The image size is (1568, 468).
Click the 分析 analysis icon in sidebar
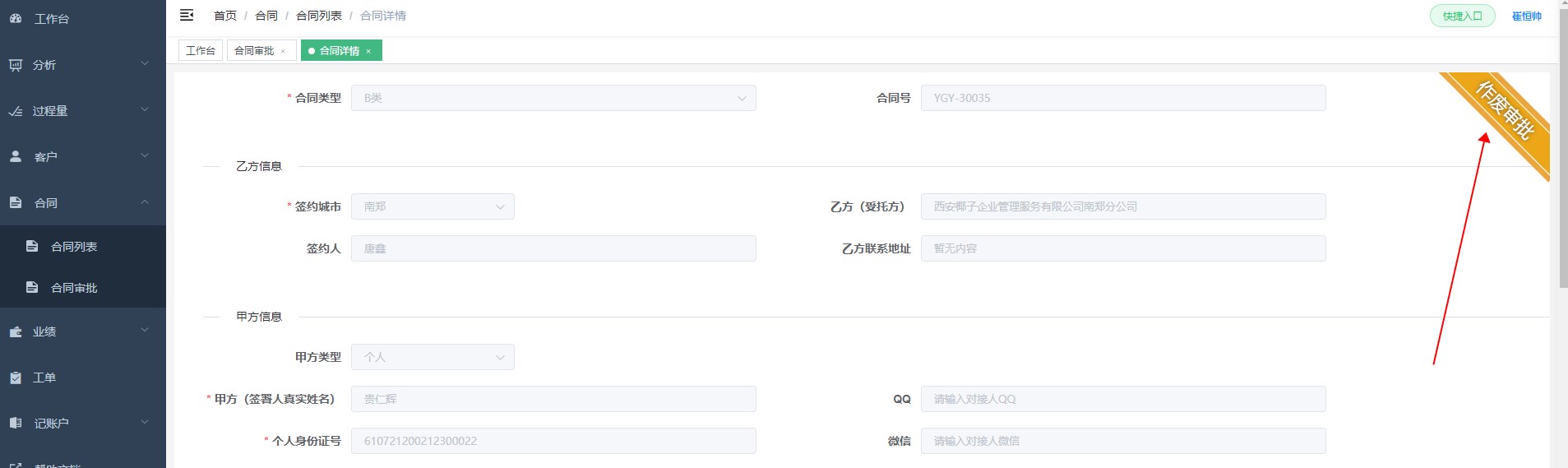pos(16,65)
